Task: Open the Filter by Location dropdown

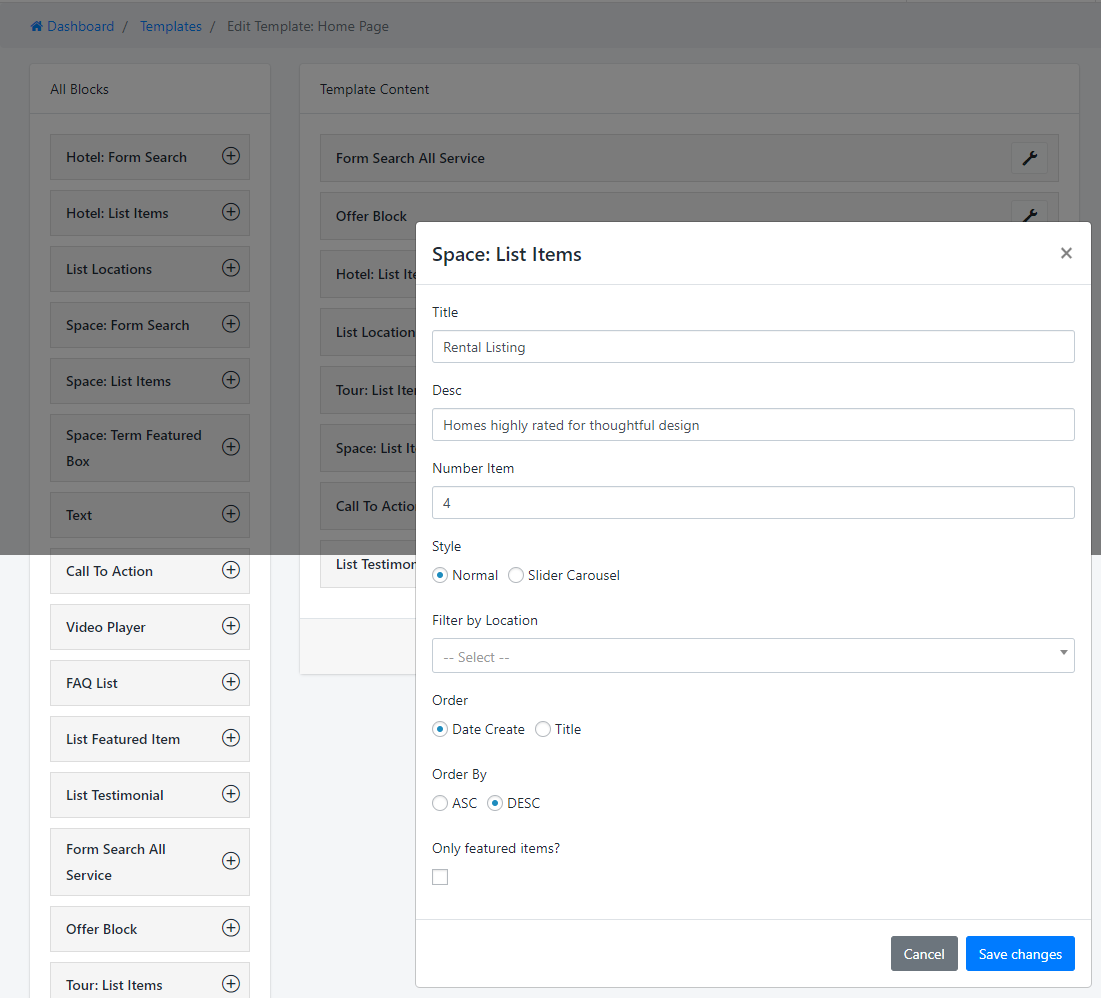Action: [x=753, y=656]
